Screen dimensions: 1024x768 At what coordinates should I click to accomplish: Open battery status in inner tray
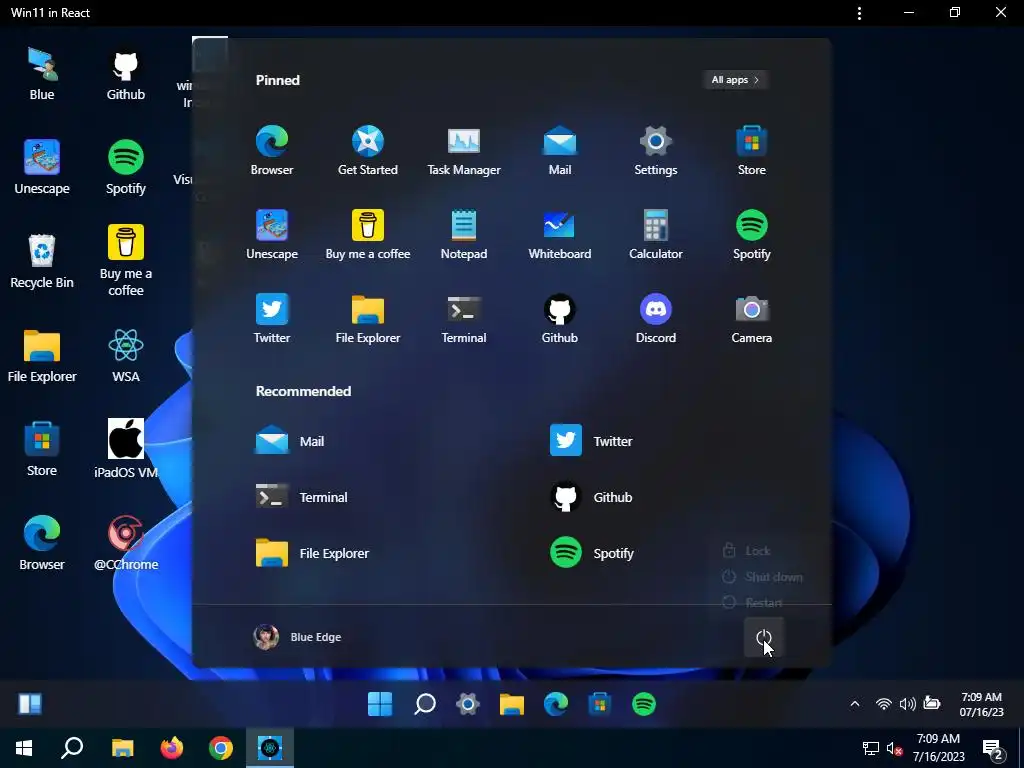click(932, 703)
